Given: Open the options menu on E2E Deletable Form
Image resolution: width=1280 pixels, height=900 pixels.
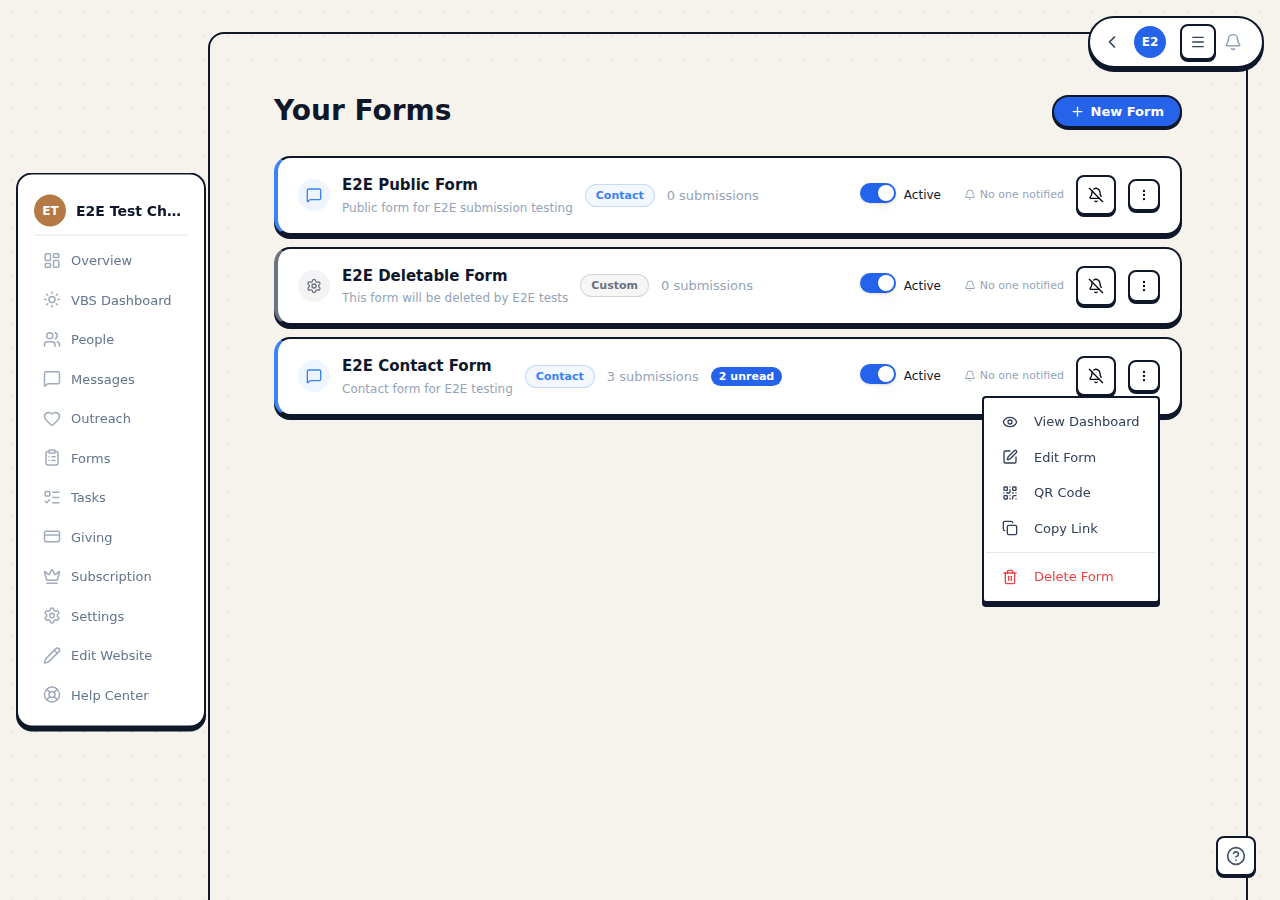Looking at the screenshot, I should (1143, 286).
